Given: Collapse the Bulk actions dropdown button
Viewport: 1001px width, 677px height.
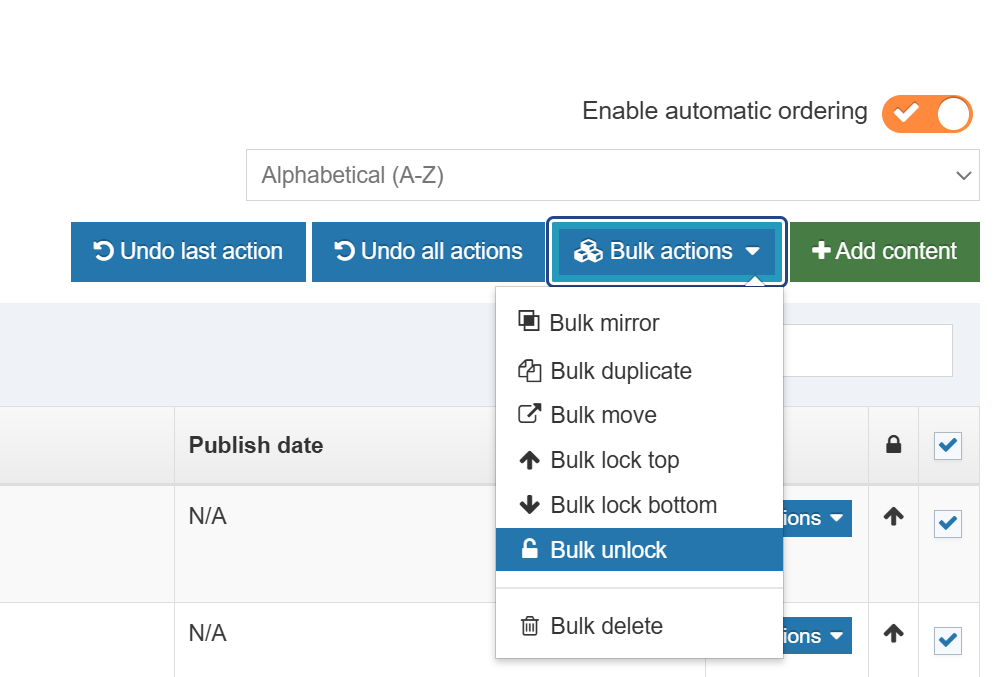Looking at the screenshot, I should [x=667, y=252].
